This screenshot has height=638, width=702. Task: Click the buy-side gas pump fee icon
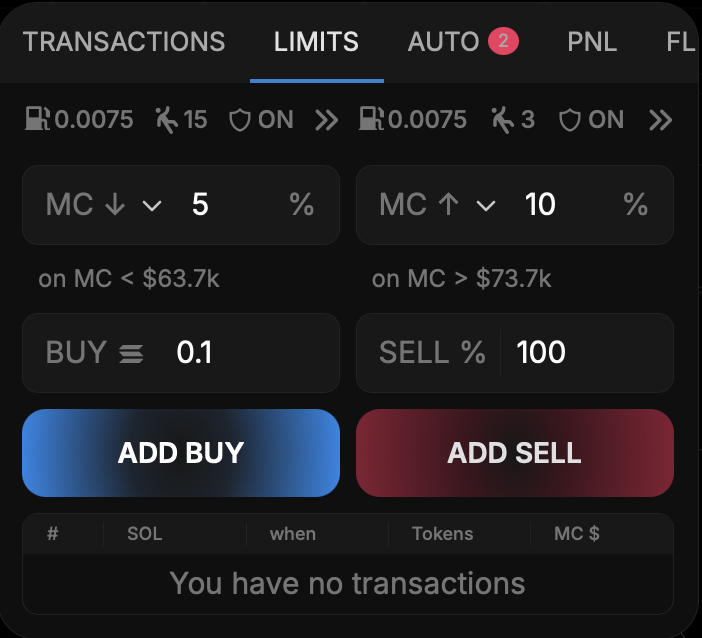click(38, 120)
